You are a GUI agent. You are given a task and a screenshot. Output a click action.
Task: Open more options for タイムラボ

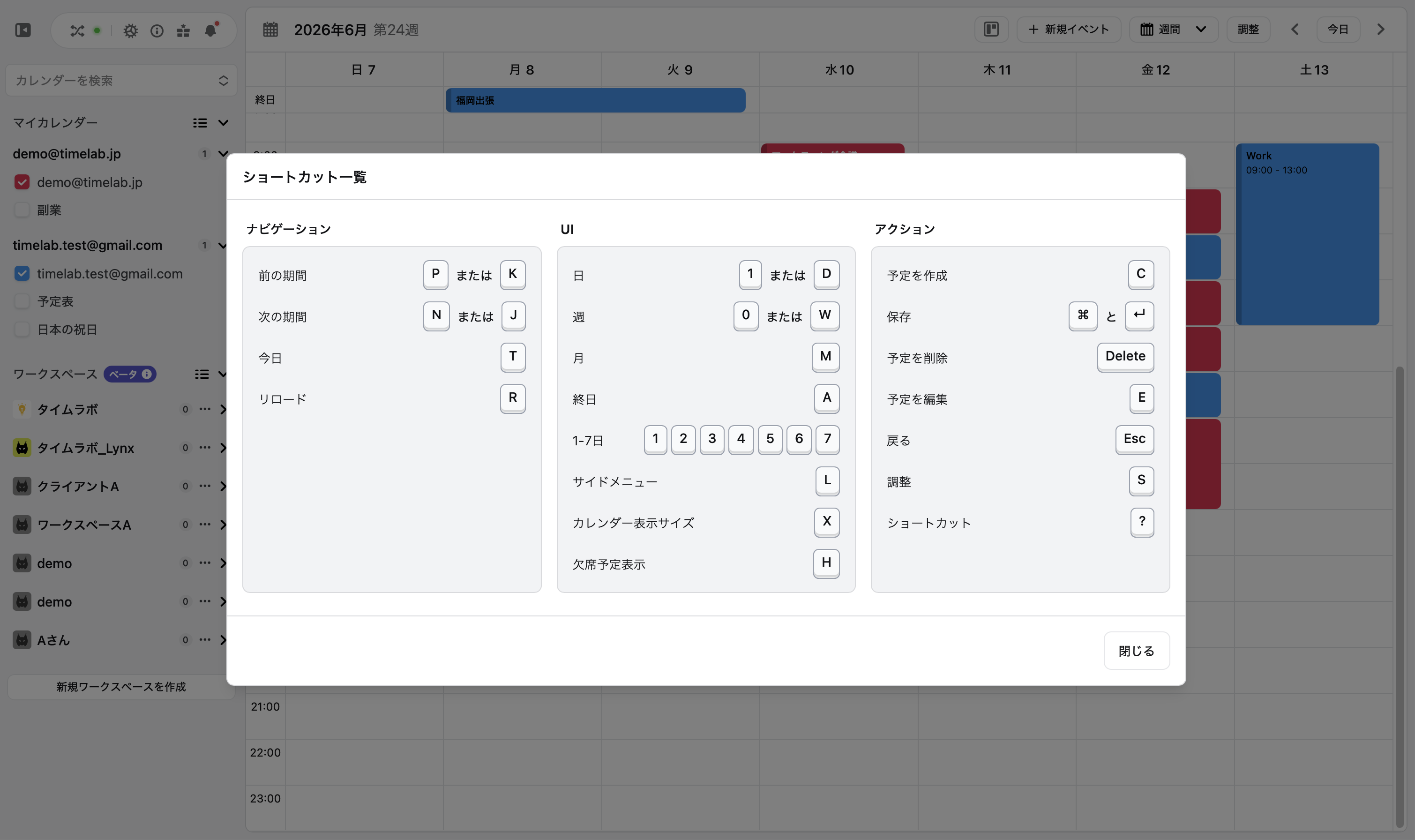coord(205,409)
